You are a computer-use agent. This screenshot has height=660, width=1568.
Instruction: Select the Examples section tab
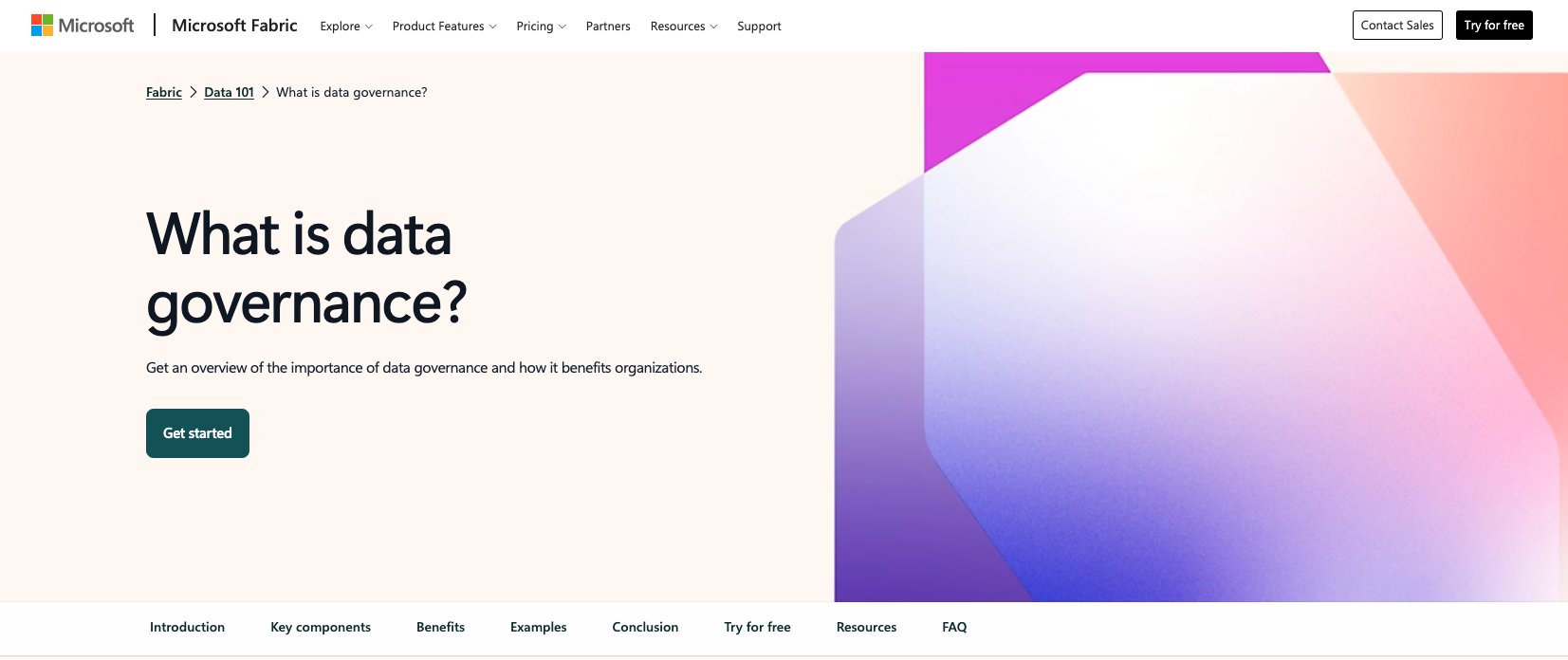538,627
